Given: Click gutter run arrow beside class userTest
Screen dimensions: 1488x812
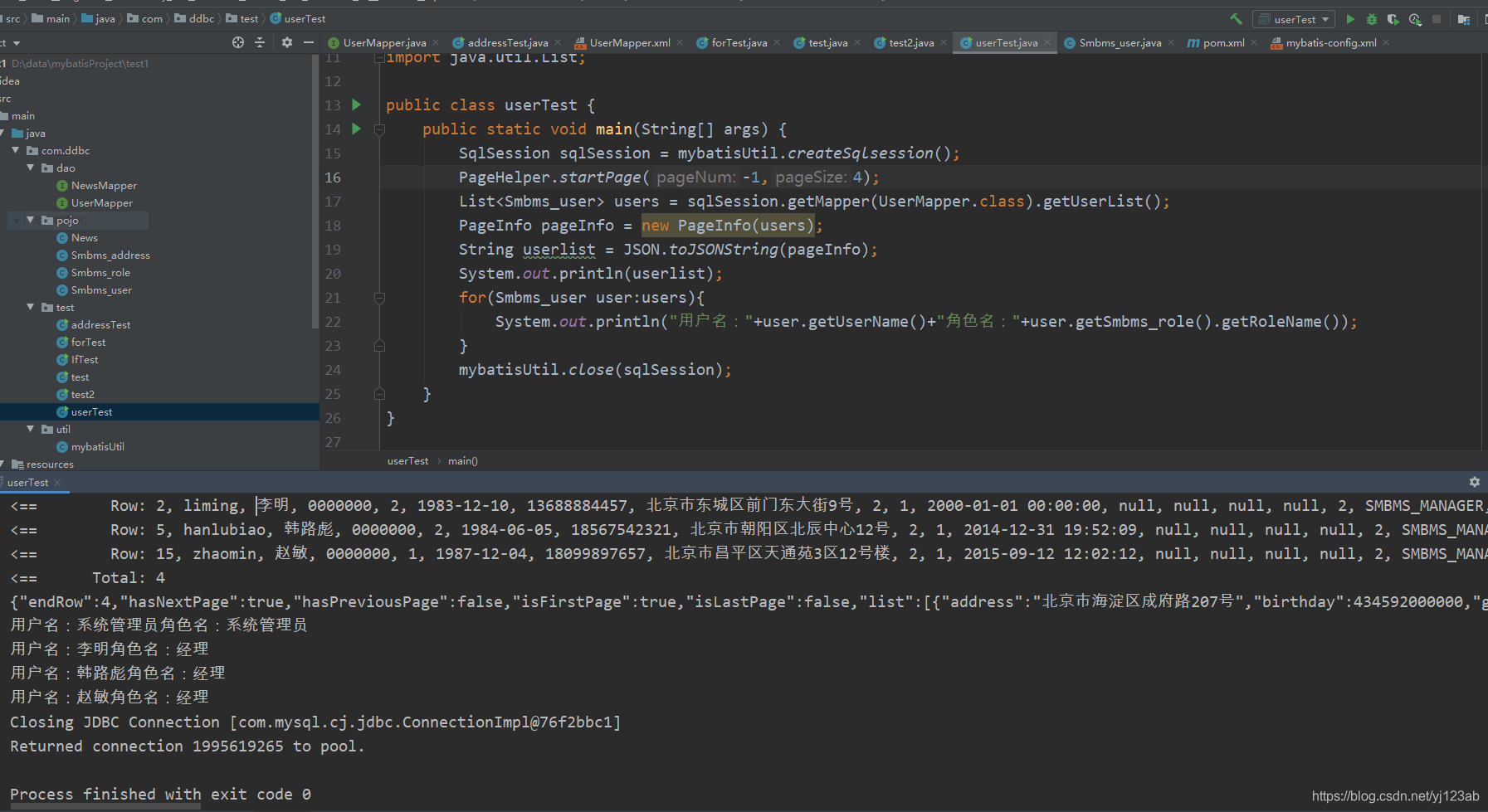Looking at the screenshot, I should [356, 105].
